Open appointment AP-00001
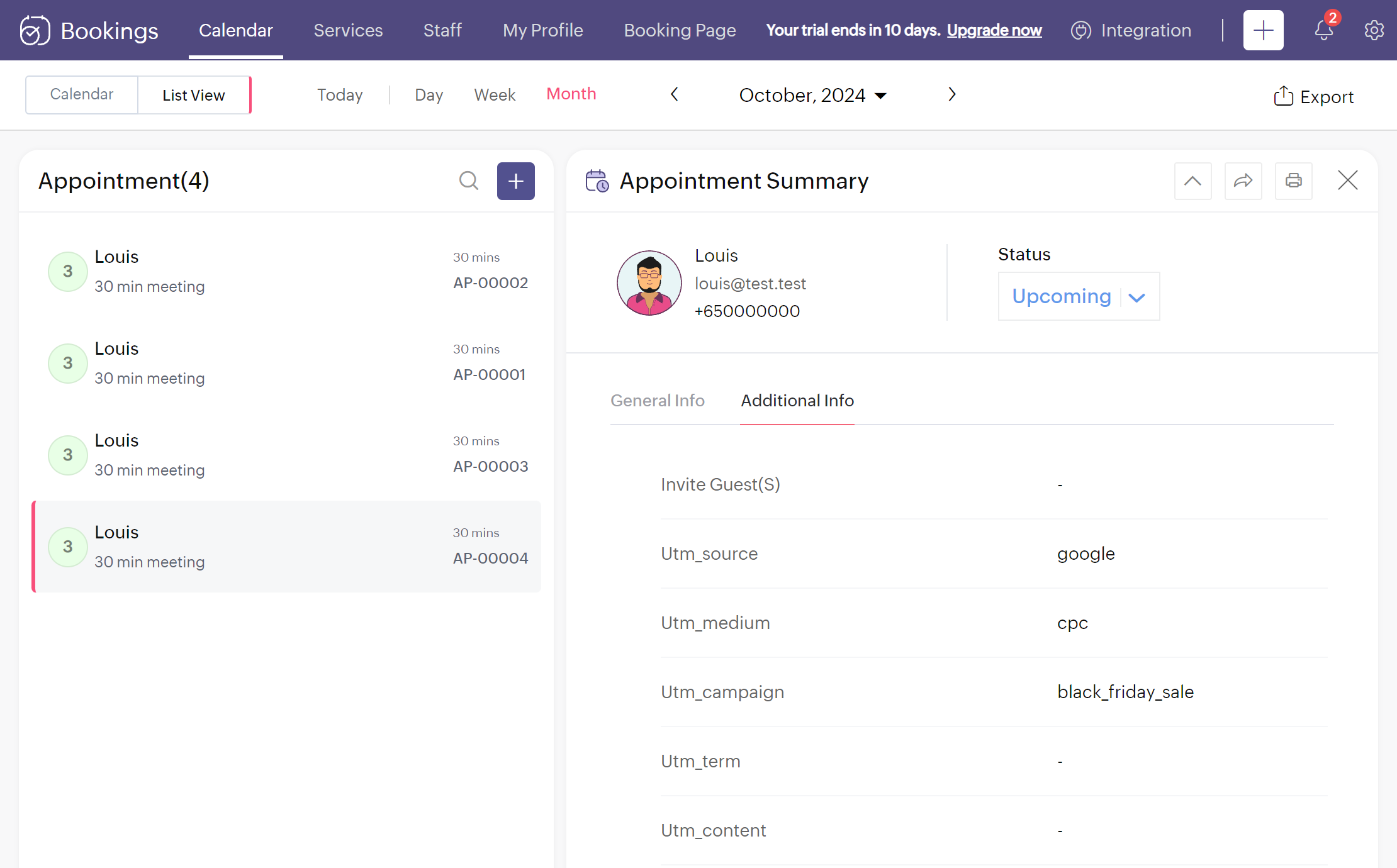 click(286, 363)
